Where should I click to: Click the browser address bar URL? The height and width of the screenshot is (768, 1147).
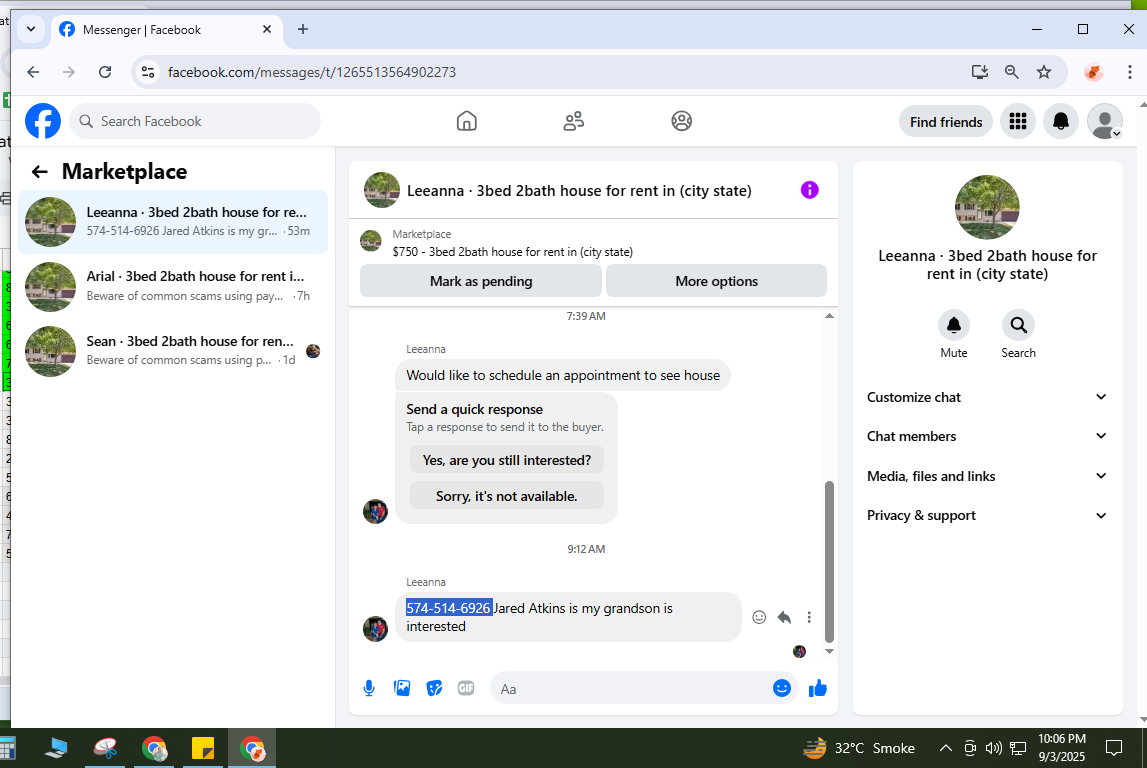312,72
